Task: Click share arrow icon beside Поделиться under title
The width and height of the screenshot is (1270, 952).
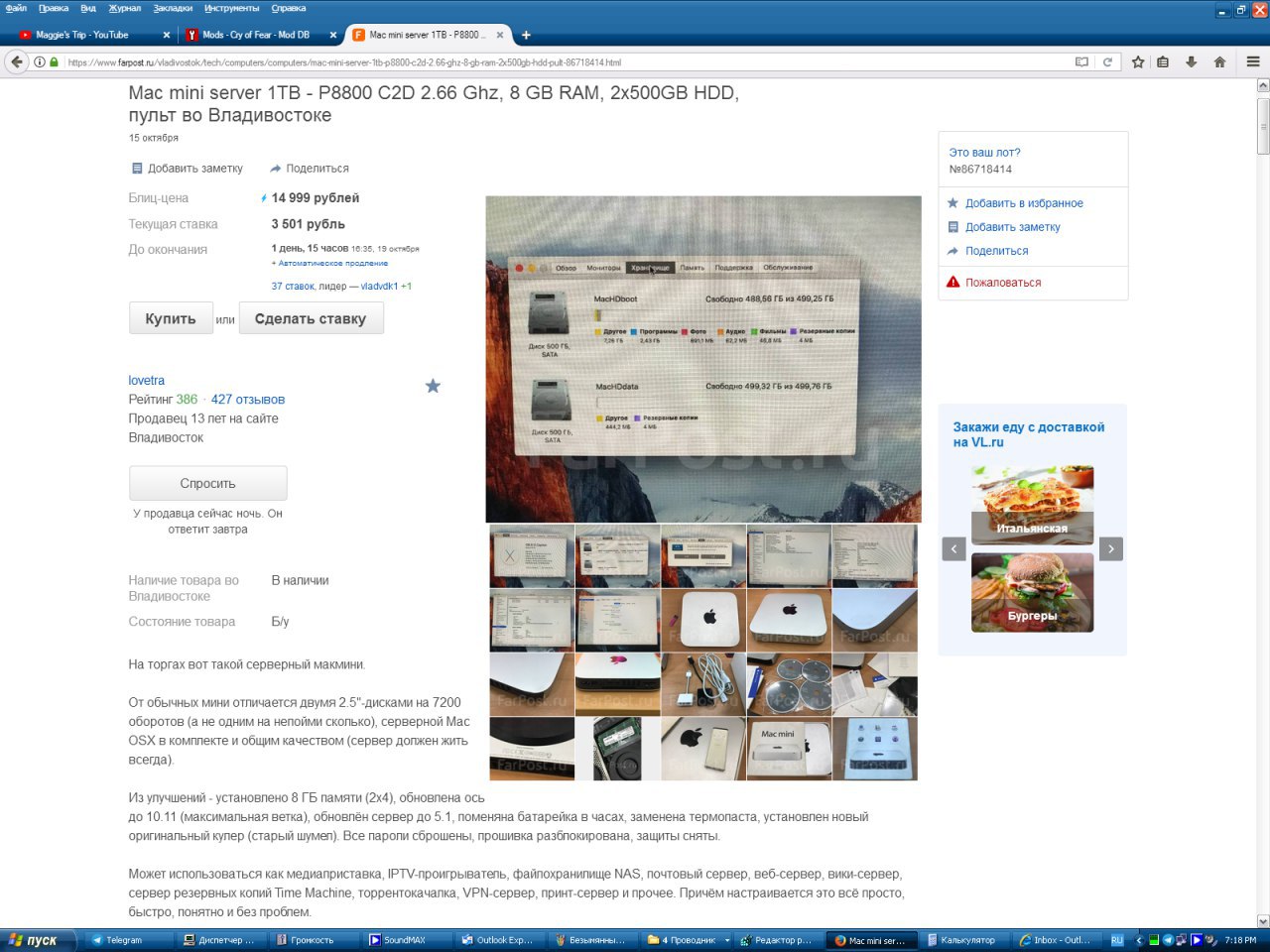Action: [276, 169]
